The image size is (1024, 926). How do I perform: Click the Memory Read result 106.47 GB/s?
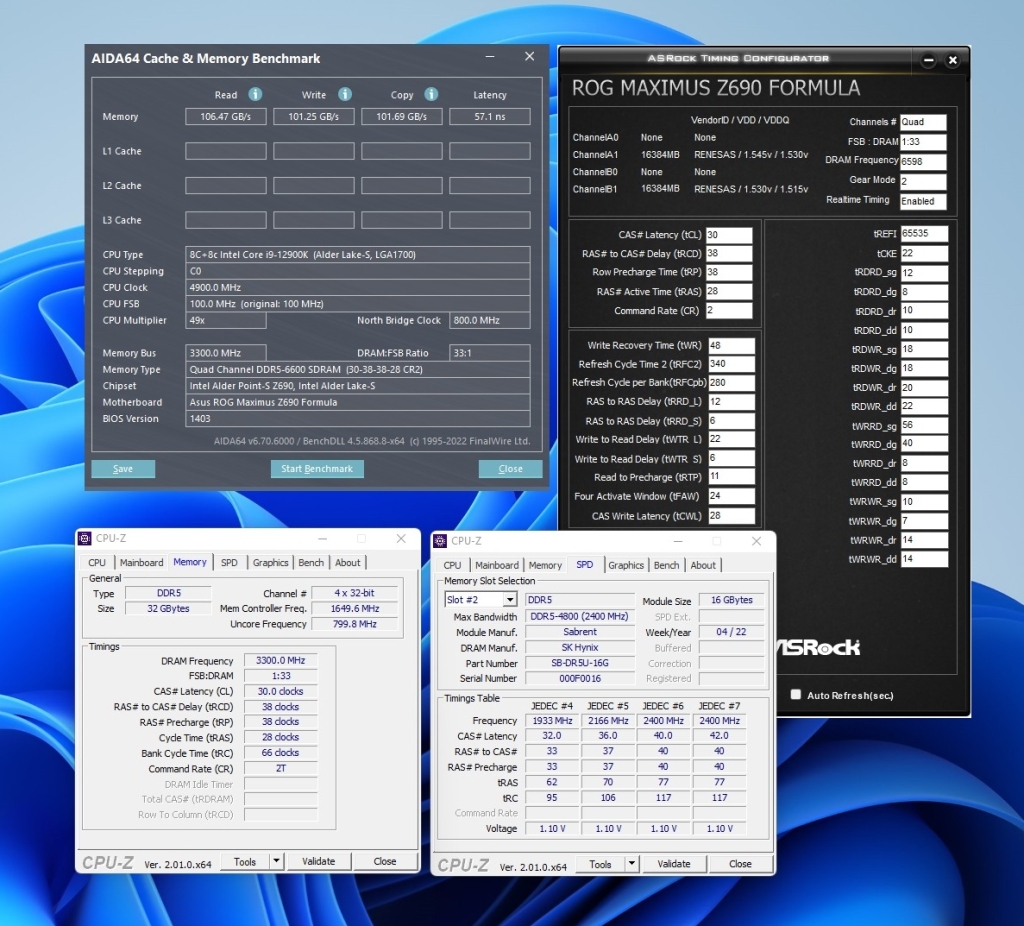coord(225,116)
